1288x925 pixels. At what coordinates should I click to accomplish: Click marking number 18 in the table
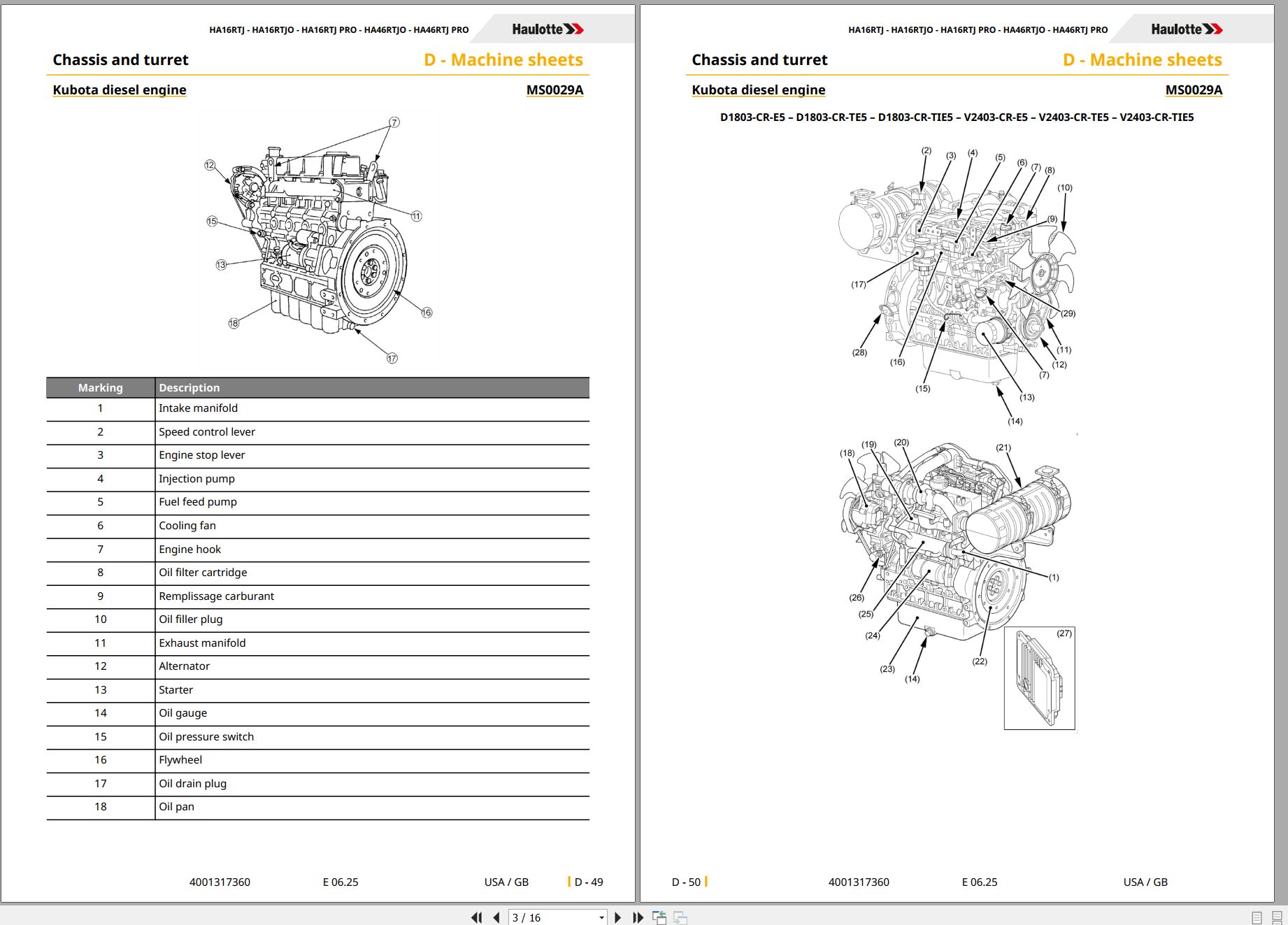101,807
